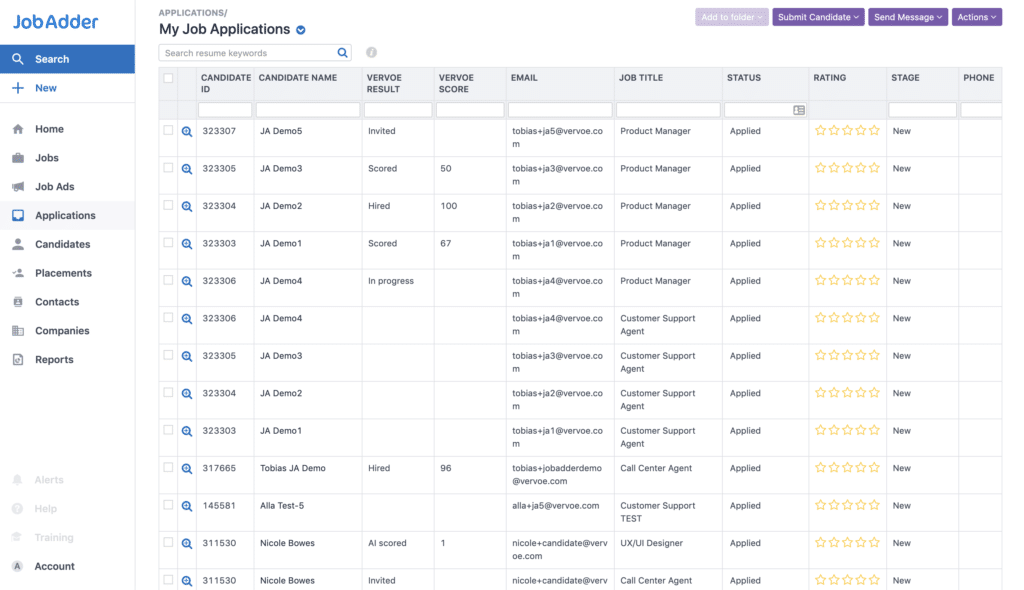
Task: Click the resume keyword search magnifier icon
Action: coord(342,53)
